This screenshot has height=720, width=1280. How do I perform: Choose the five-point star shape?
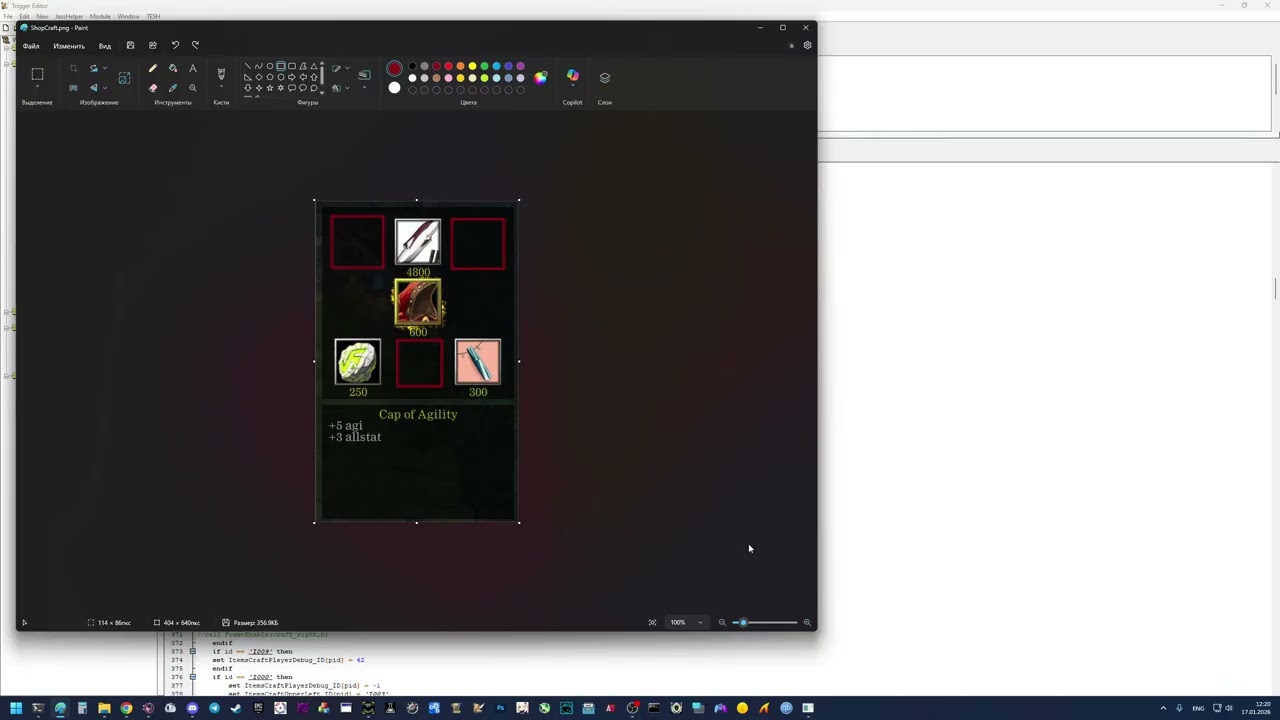coord(270,88)
